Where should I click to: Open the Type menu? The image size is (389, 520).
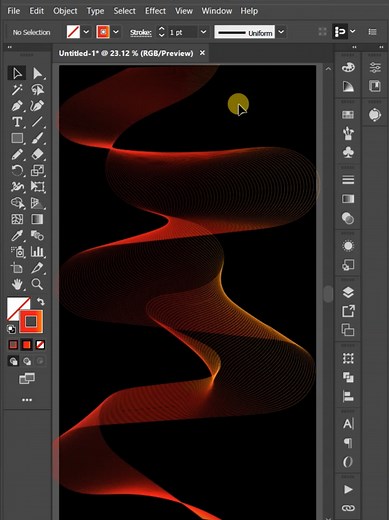(x=95, y=11)
